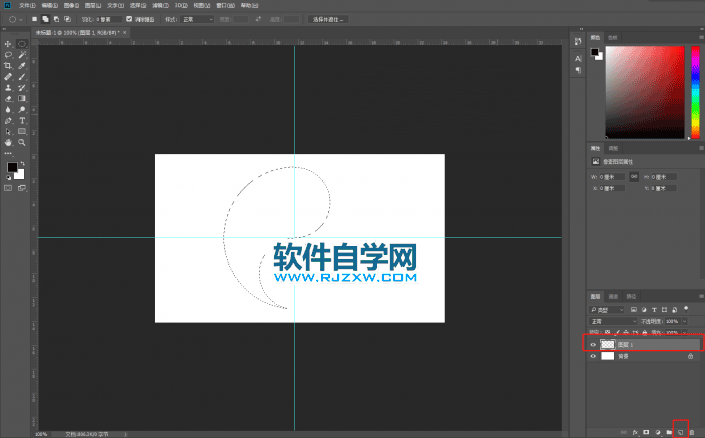
Task: Open the 图像 (Image) menu
Action: coord(71,5)
